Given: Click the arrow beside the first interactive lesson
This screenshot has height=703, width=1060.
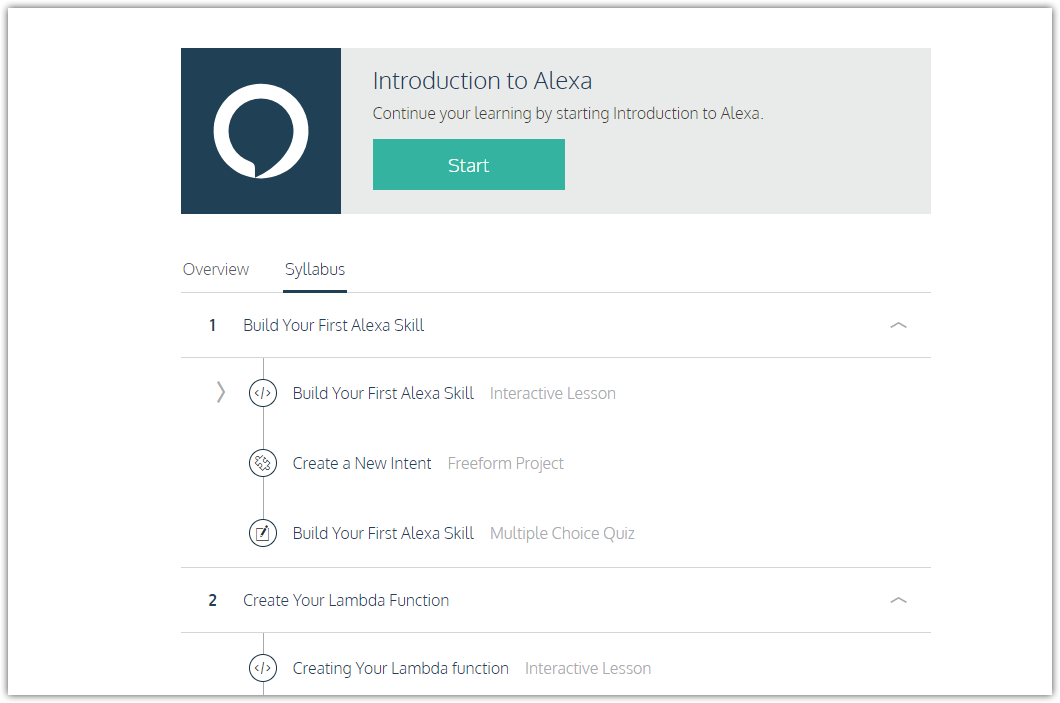Looking at the screenshot, I should 220,392.
